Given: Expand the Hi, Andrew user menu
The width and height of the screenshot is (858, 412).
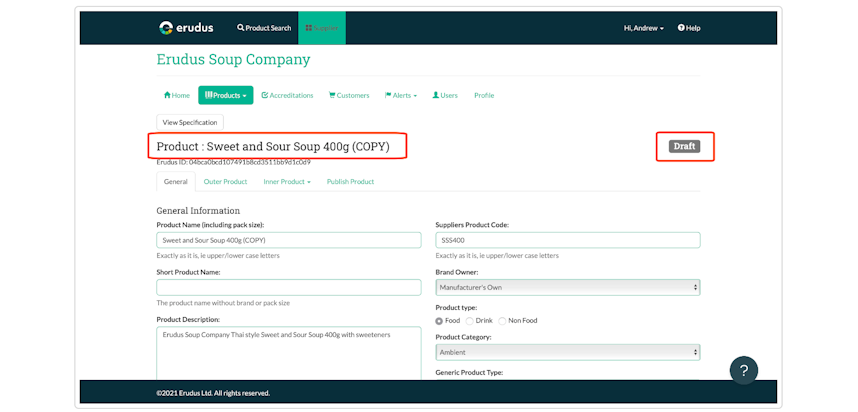Looking at the screenshot, I should point(644,28).
